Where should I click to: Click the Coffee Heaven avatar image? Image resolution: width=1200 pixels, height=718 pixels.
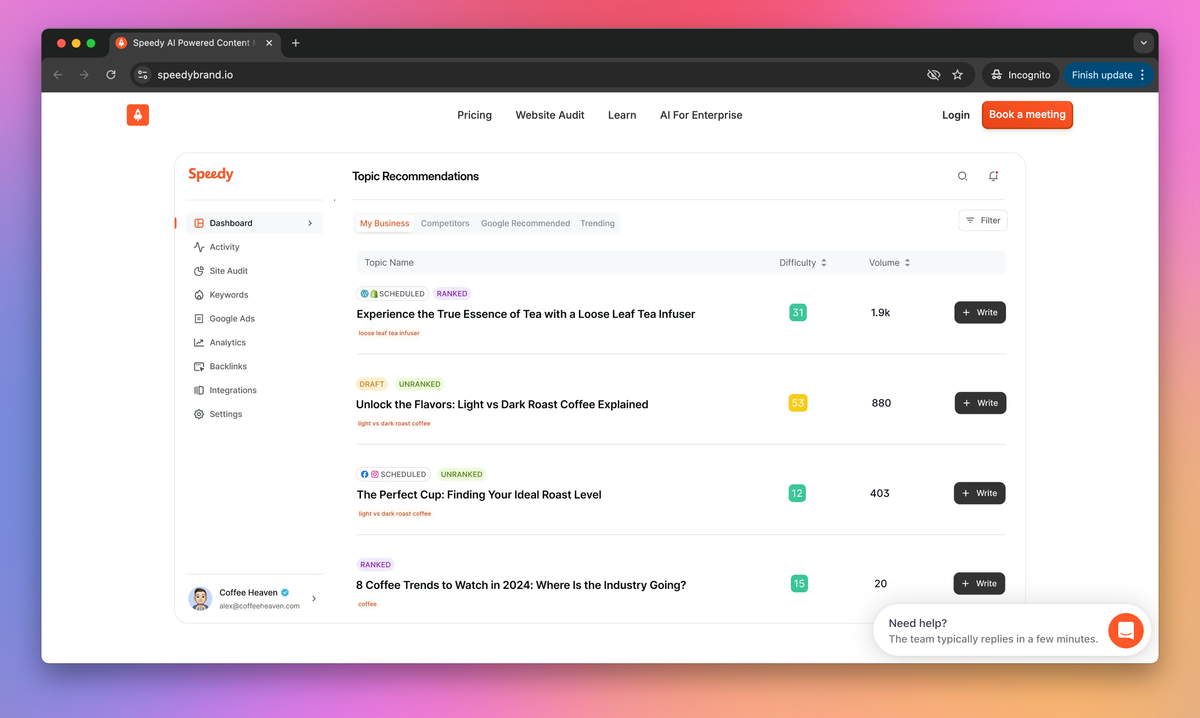pyautogui.click(x=200, y=598)
